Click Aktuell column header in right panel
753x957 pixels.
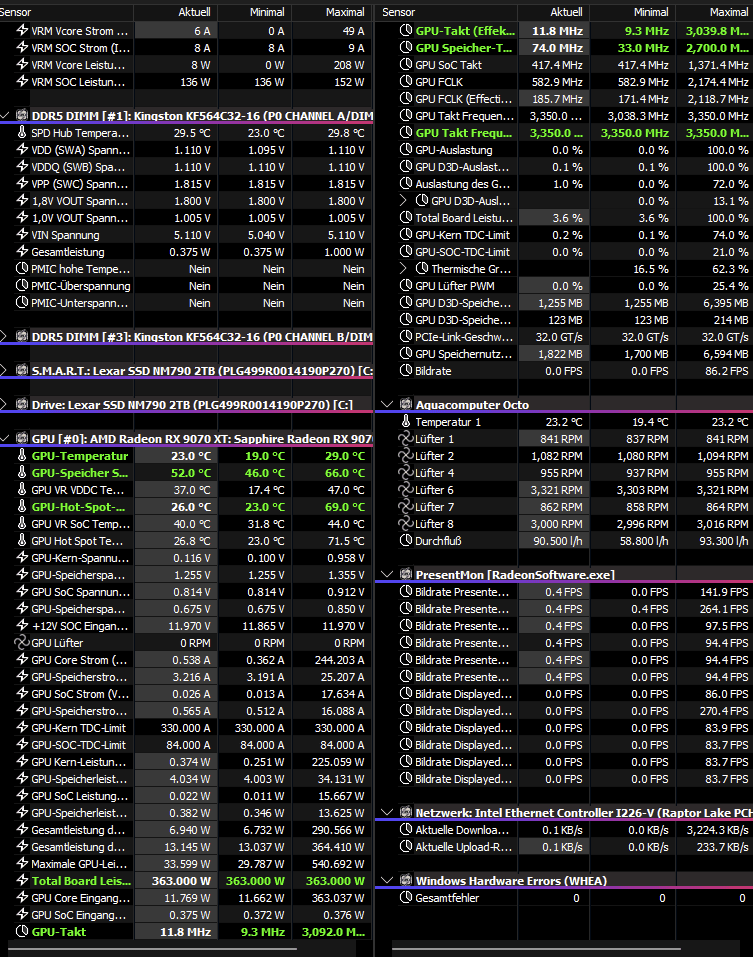pos(553,12)
